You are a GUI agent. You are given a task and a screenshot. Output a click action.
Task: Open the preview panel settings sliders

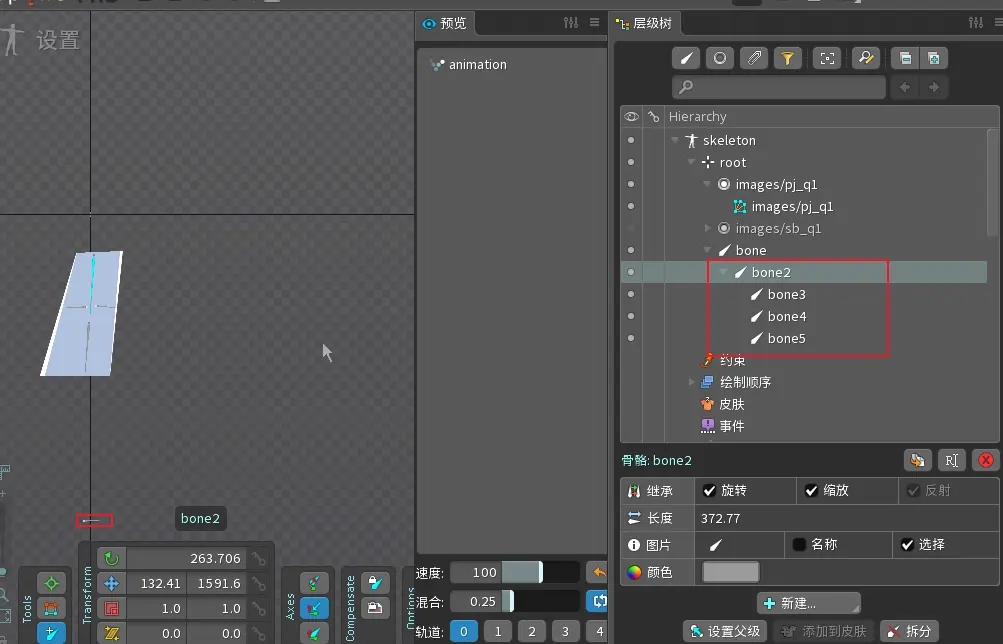click(x=571, y=22)
